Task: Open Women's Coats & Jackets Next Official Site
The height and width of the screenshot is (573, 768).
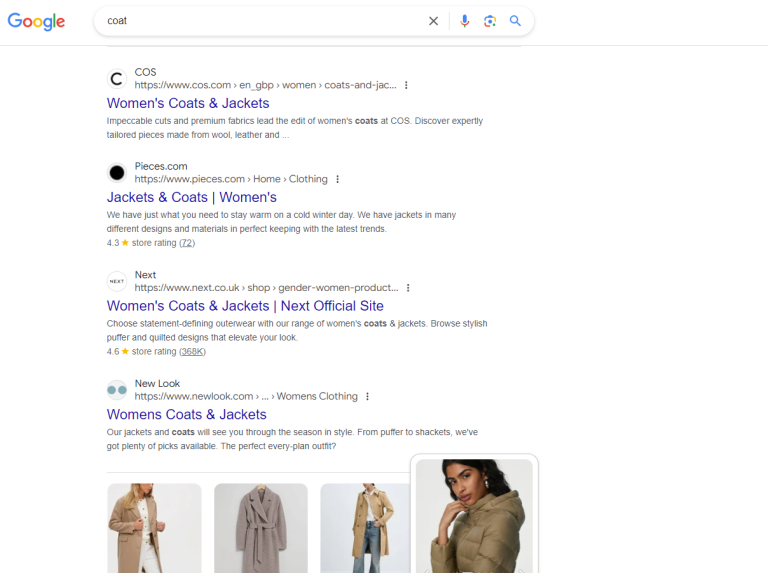Action: click(x=245, y=306)
